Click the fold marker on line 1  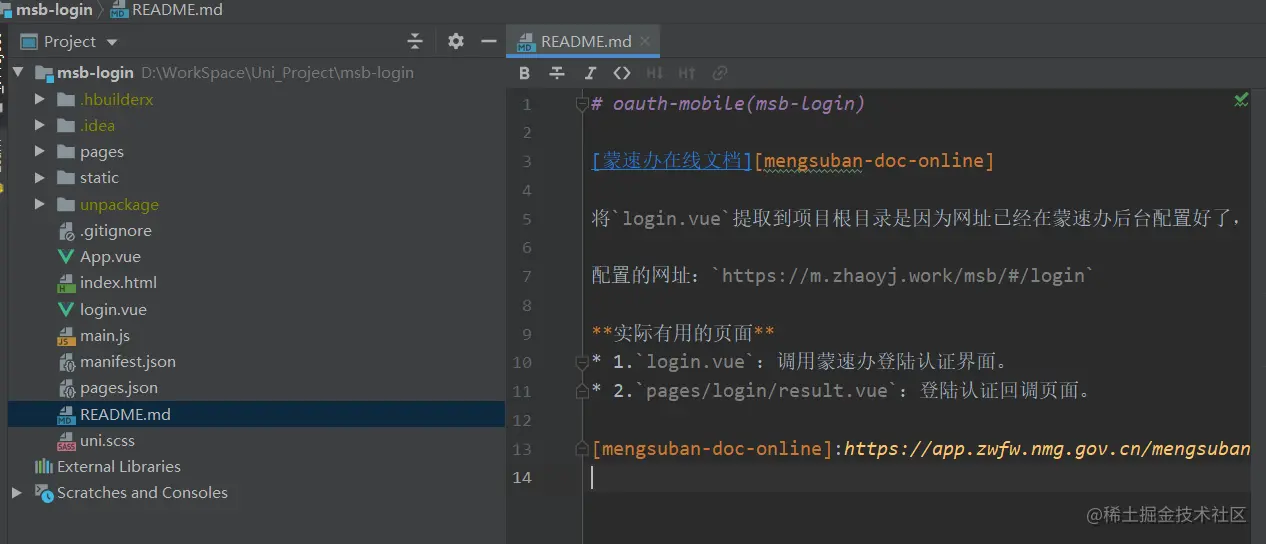[x=581, y=104]
